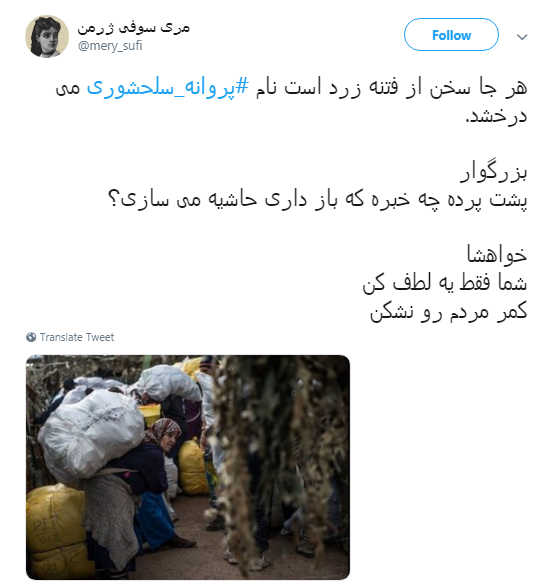557x586 pixels.
Task: Click the line پشت پرده چه خبره
Action: tap(318, 200)
